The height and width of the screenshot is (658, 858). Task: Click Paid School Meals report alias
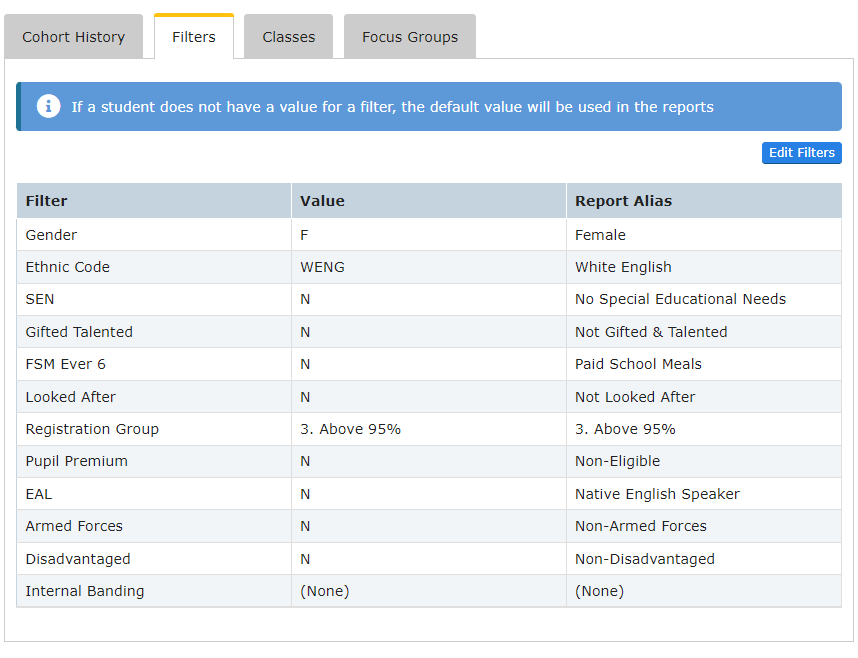(638, 364)
